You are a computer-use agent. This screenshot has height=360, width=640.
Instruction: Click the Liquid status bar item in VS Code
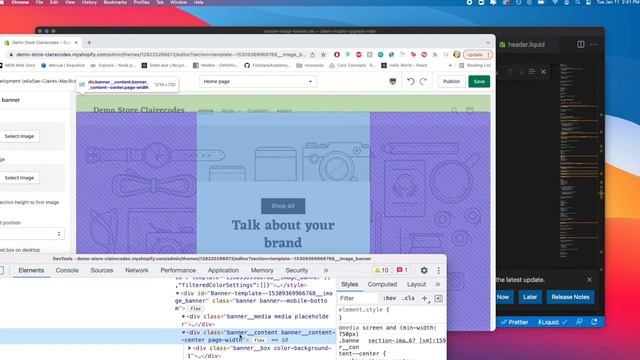[x=552, y=322]
